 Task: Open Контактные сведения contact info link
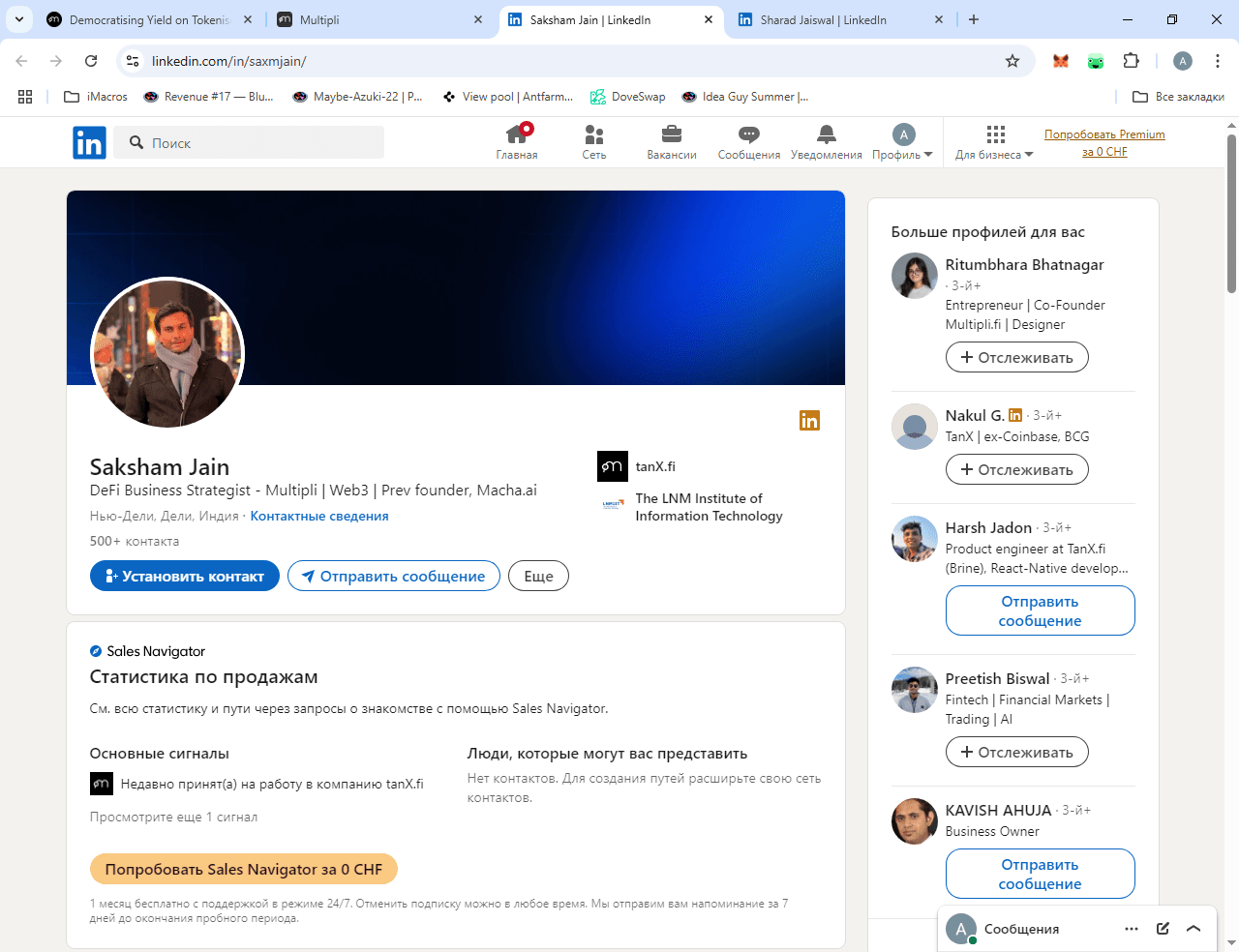[x=319, y=516]
